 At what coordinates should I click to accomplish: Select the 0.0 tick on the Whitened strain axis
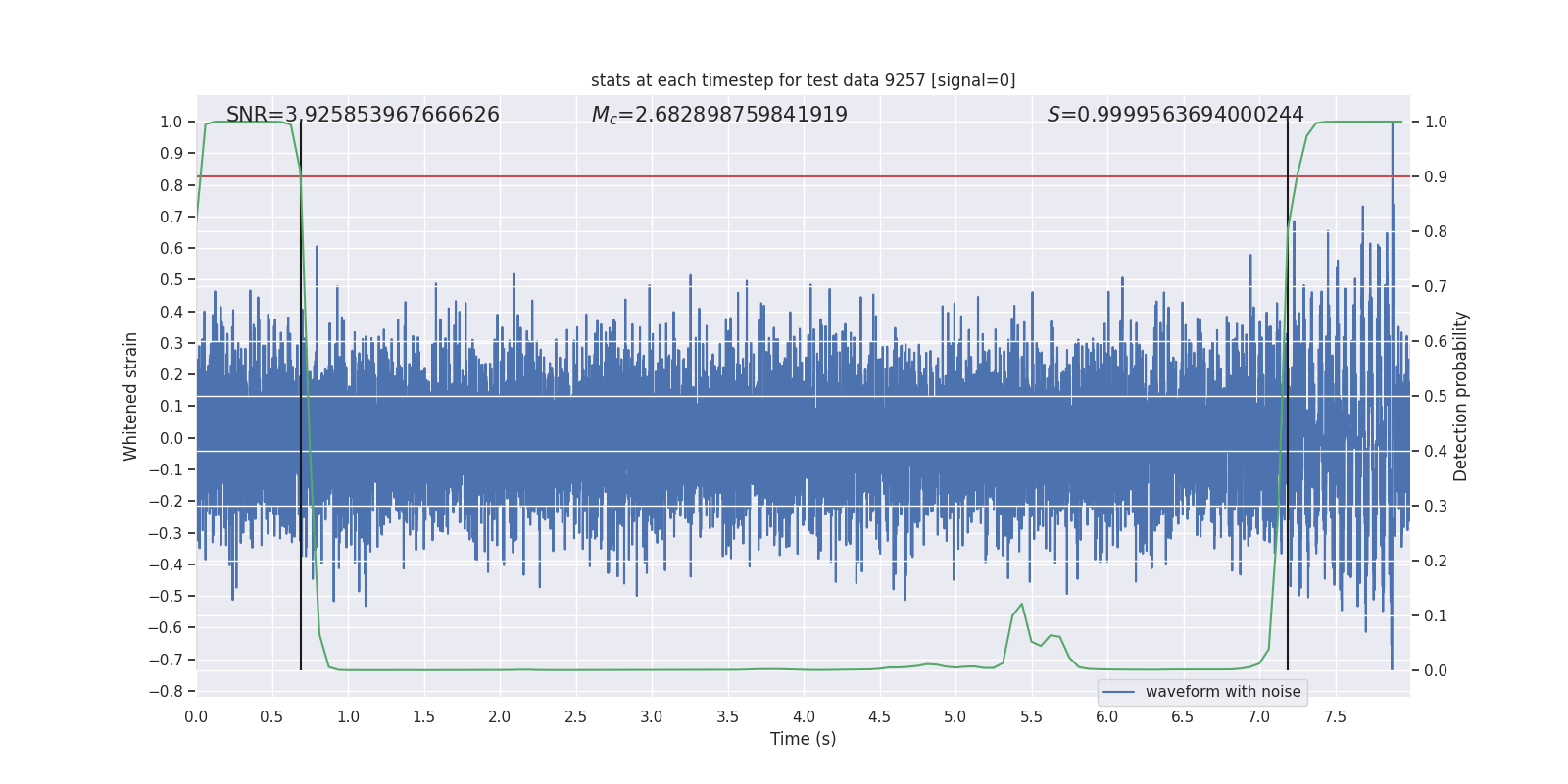pyautogui.click(x=171, y=438)
